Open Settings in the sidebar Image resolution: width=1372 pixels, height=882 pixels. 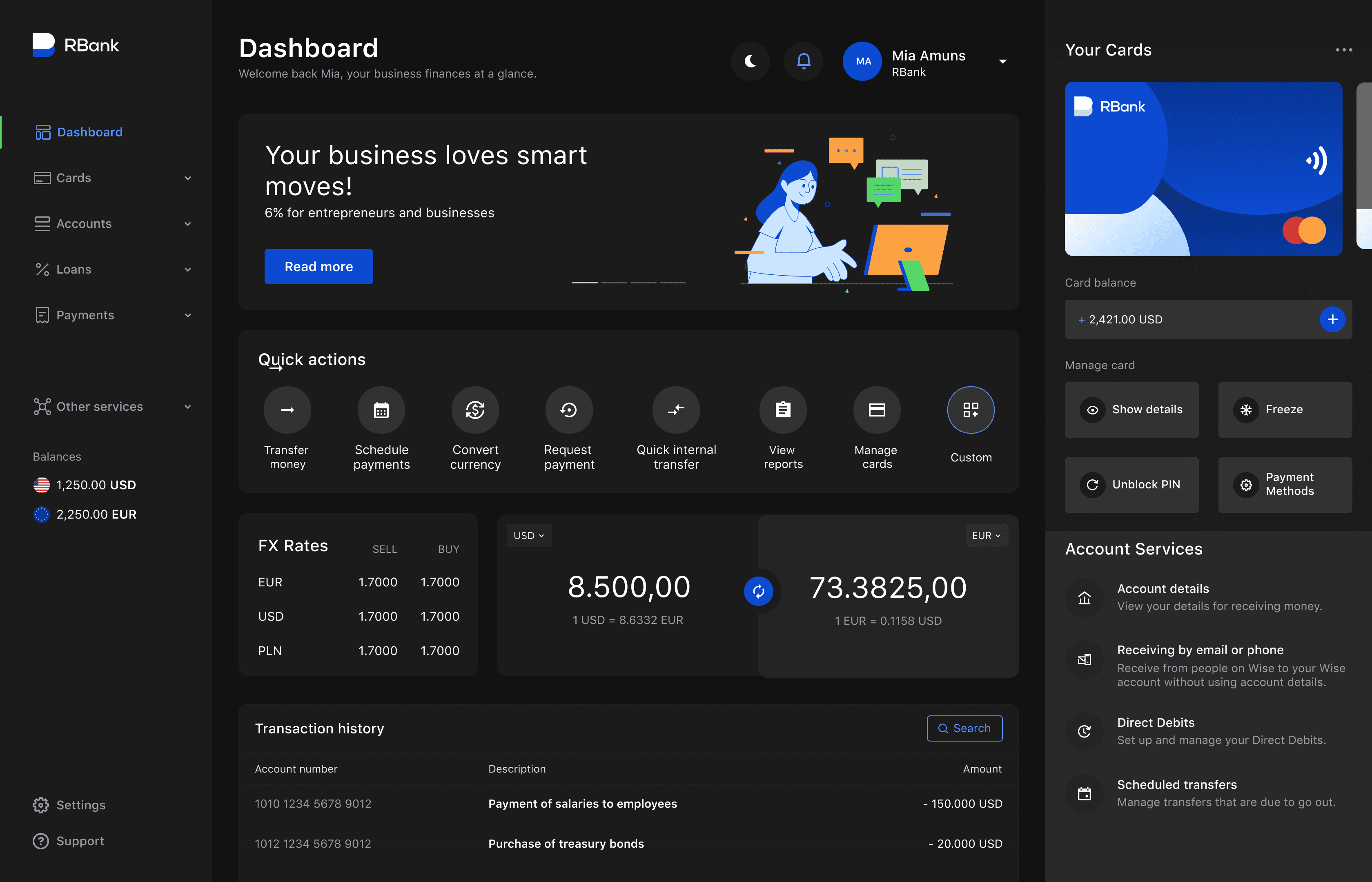point(80,805)
